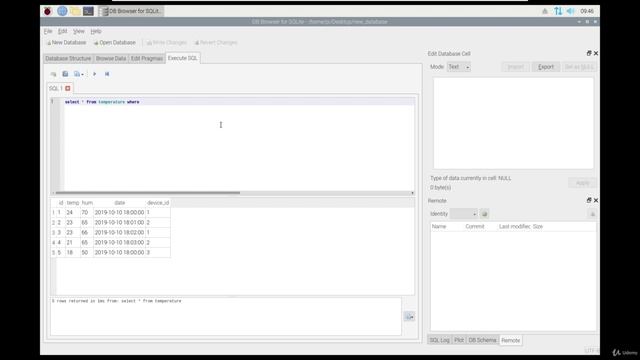
Task: Click the Set as NULL button
Action: tap(579, 67)
